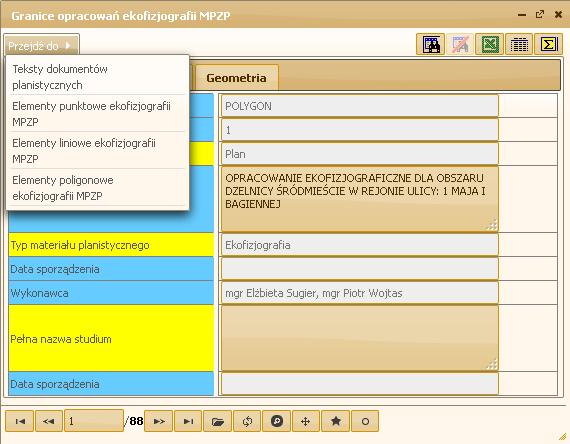Click the sigma summary icon
Viewport: 570px width, 444px height.
click(x=549, y=45)
